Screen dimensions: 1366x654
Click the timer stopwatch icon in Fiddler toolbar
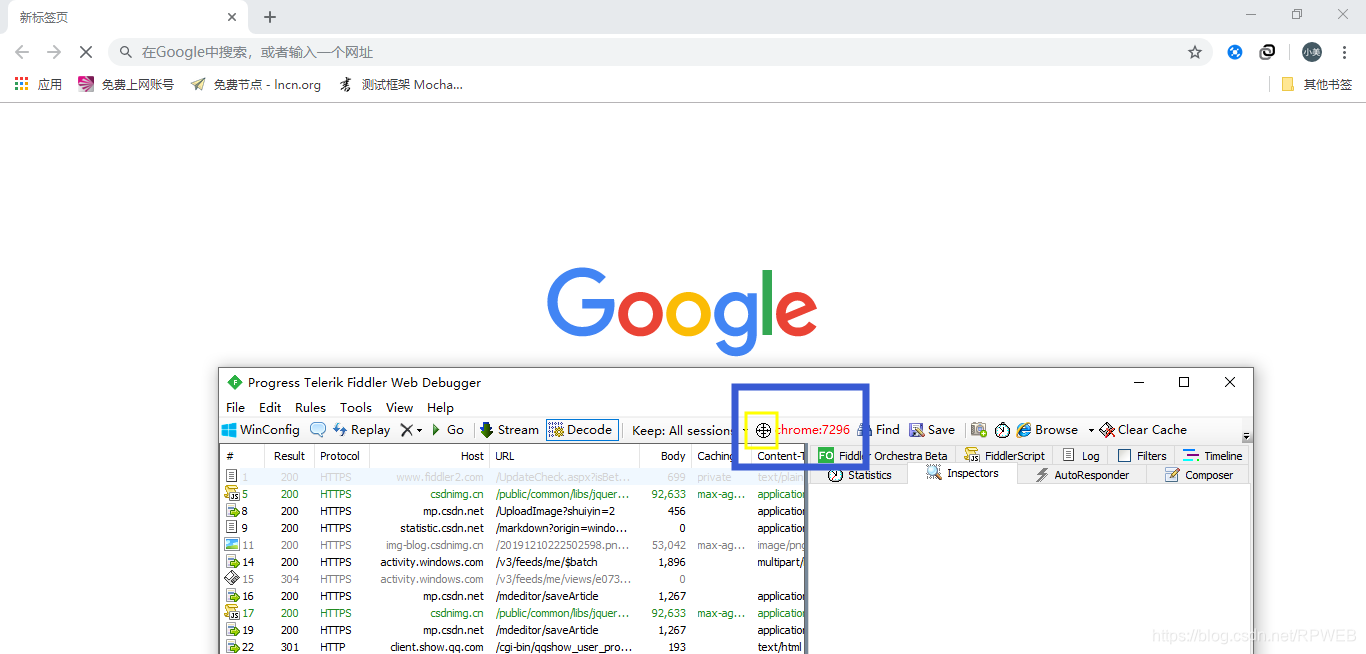1002,430
